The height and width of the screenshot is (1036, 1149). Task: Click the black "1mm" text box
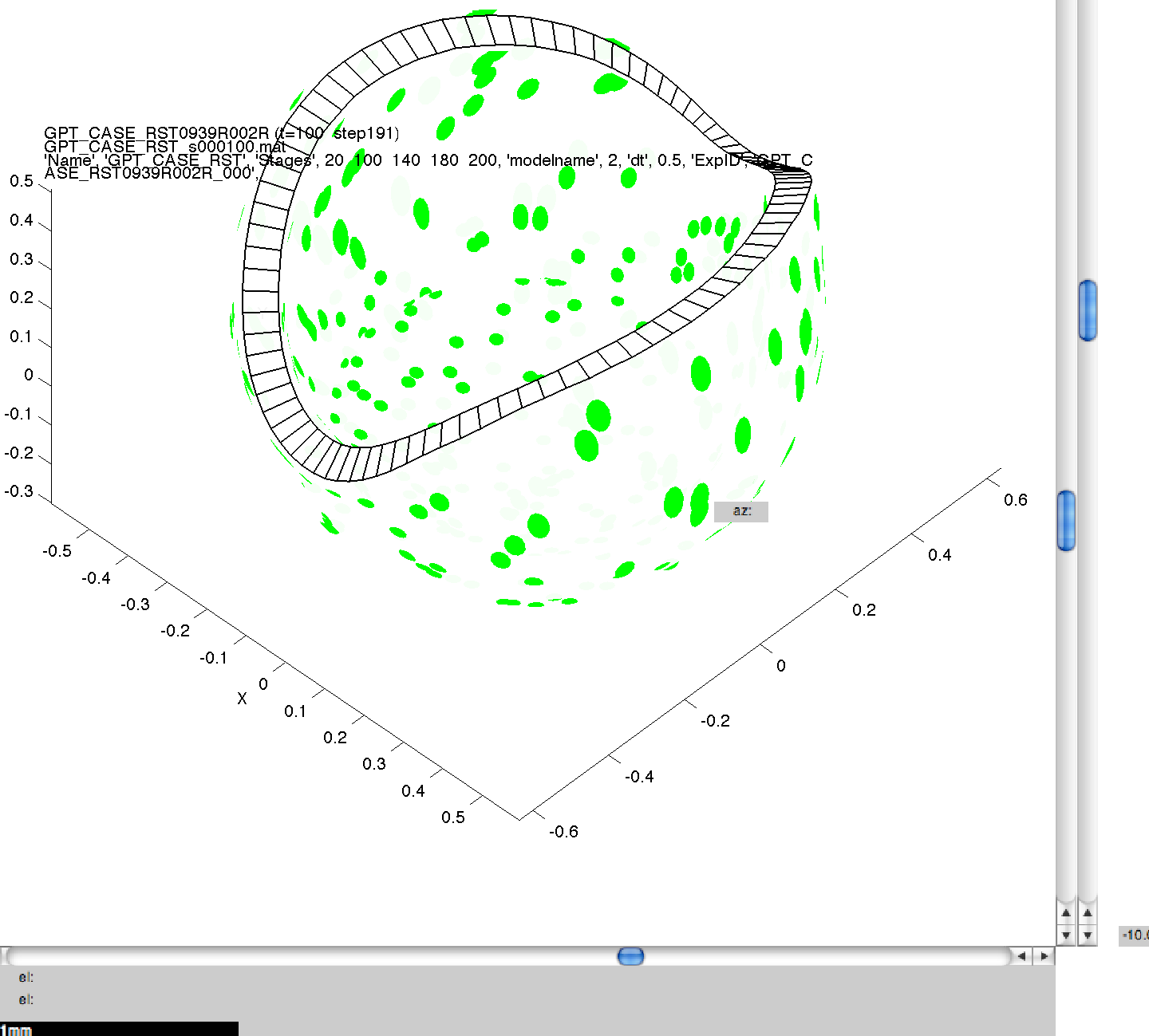point(119,1029)
